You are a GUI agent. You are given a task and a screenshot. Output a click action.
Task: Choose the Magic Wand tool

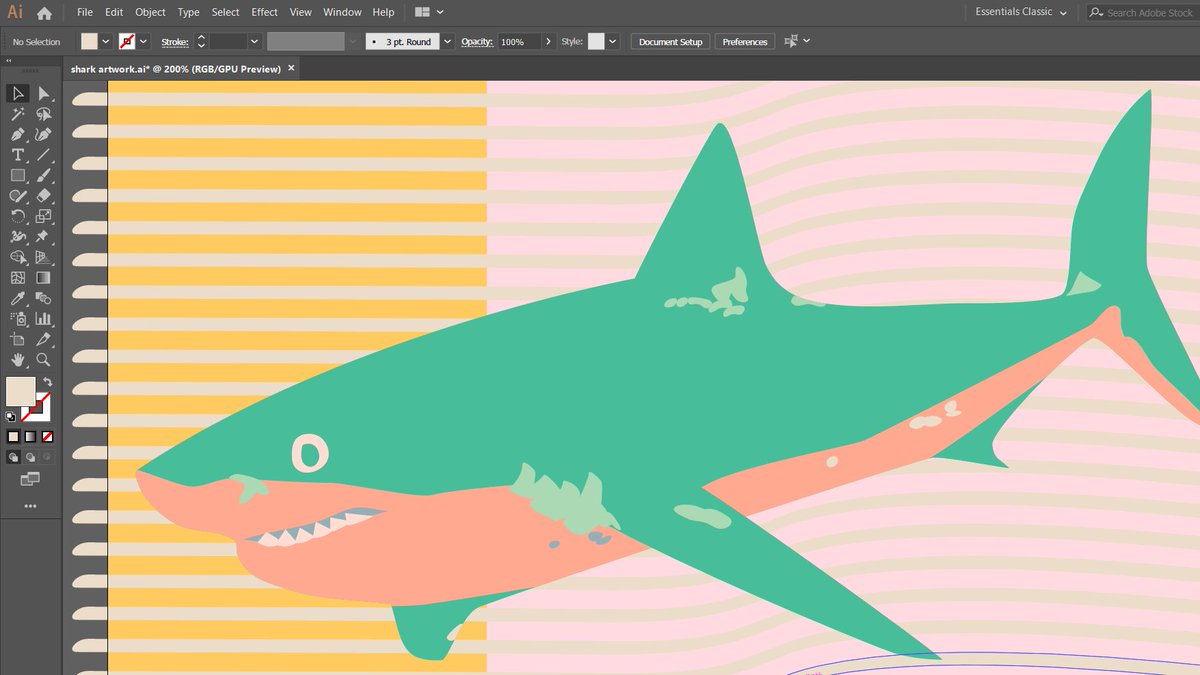(x=18, y=114)
